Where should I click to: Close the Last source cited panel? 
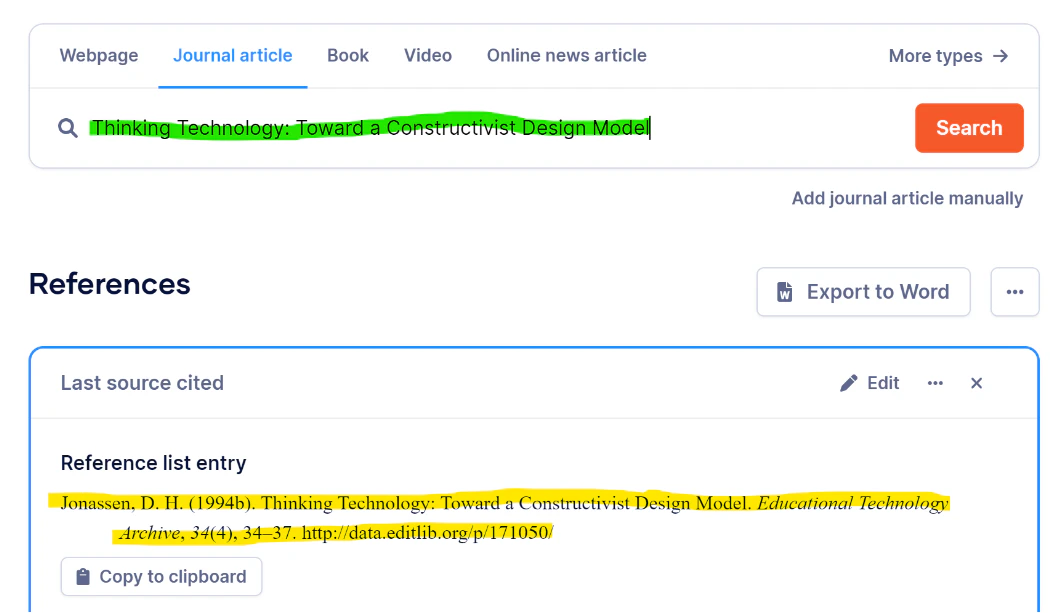click(976, 383)
